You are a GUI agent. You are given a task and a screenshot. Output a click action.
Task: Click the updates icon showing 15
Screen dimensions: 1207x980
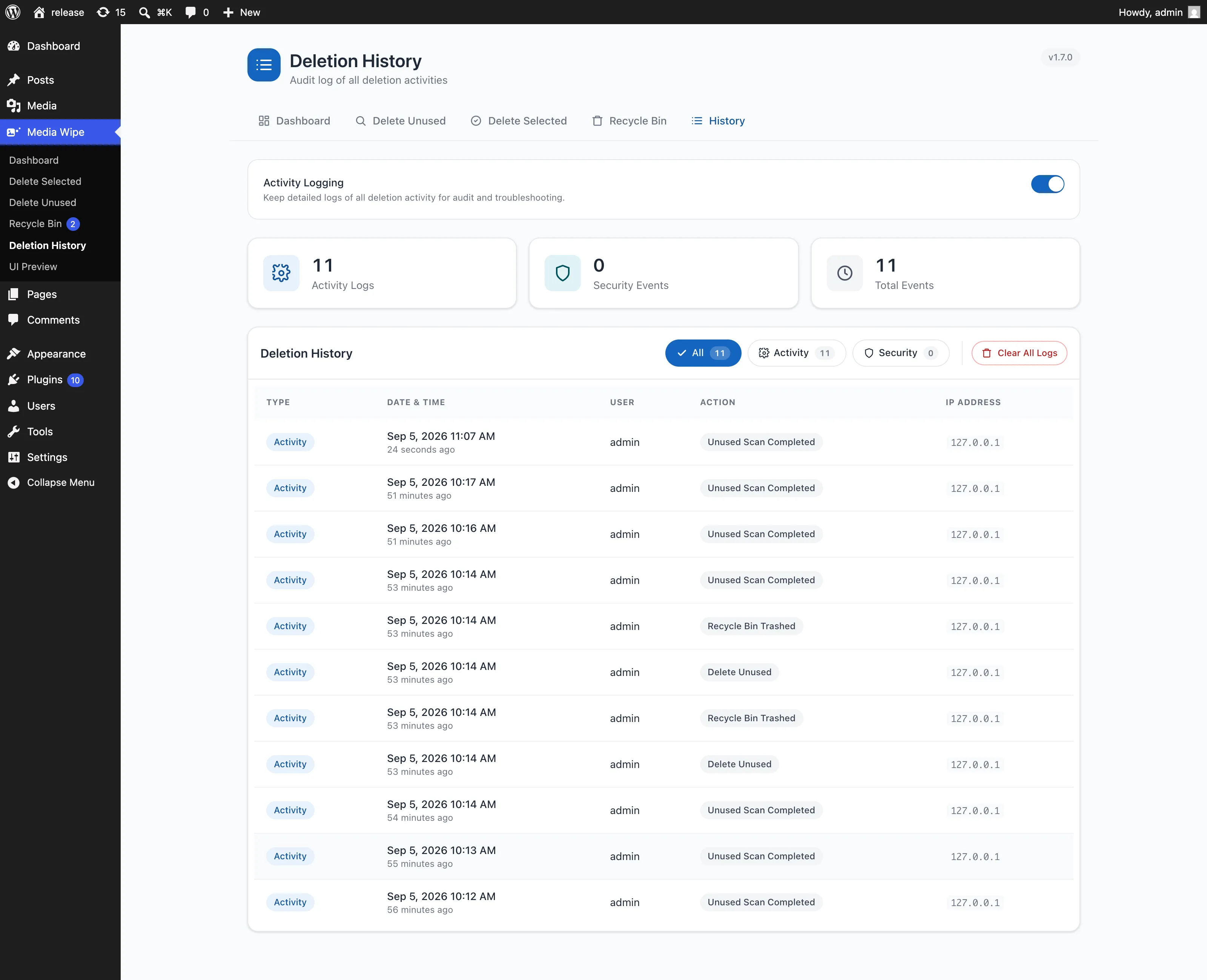103,12
